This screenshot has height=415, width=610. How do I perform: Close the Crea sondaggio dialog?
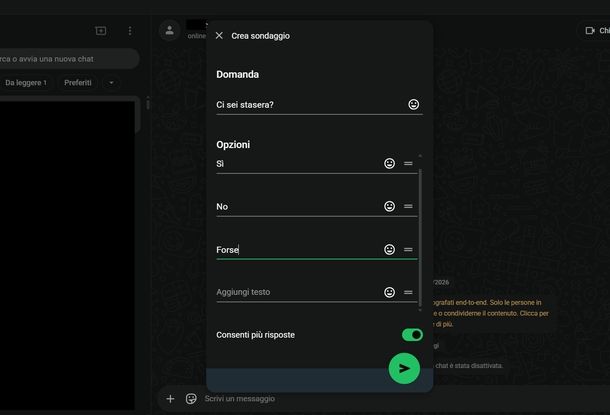tap(219, 36)
